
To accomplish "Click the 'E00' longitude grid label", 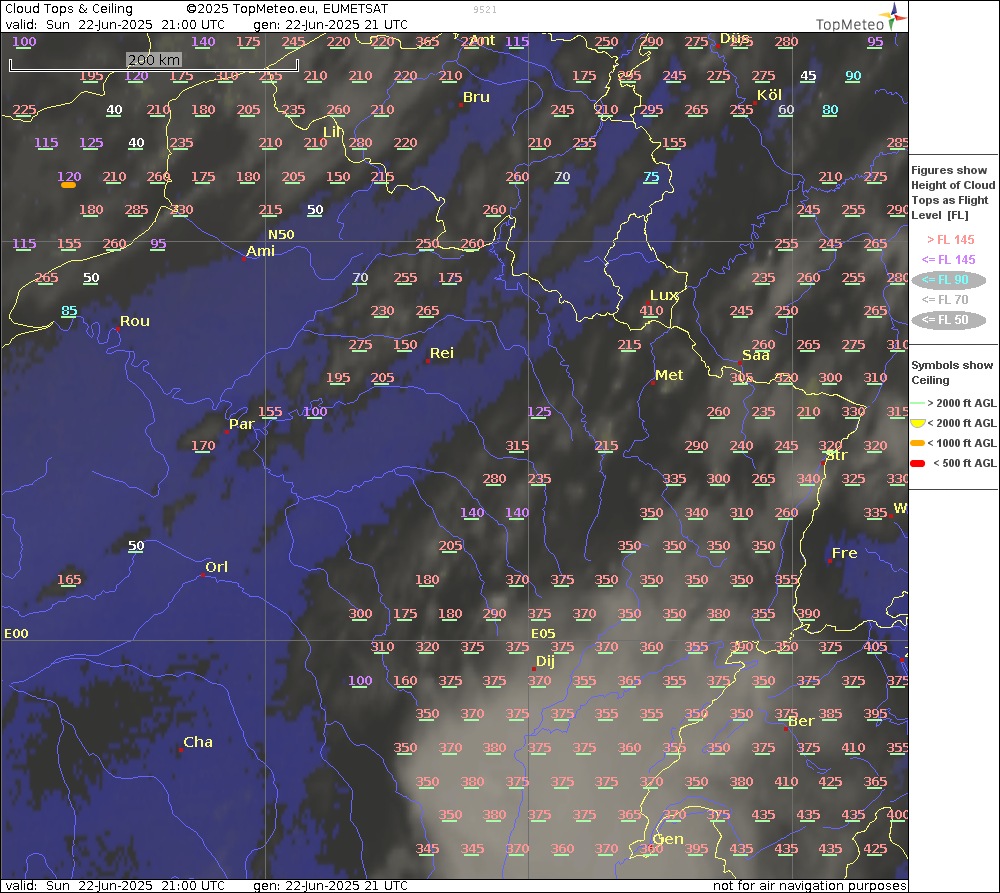I will tap(17, 633).
